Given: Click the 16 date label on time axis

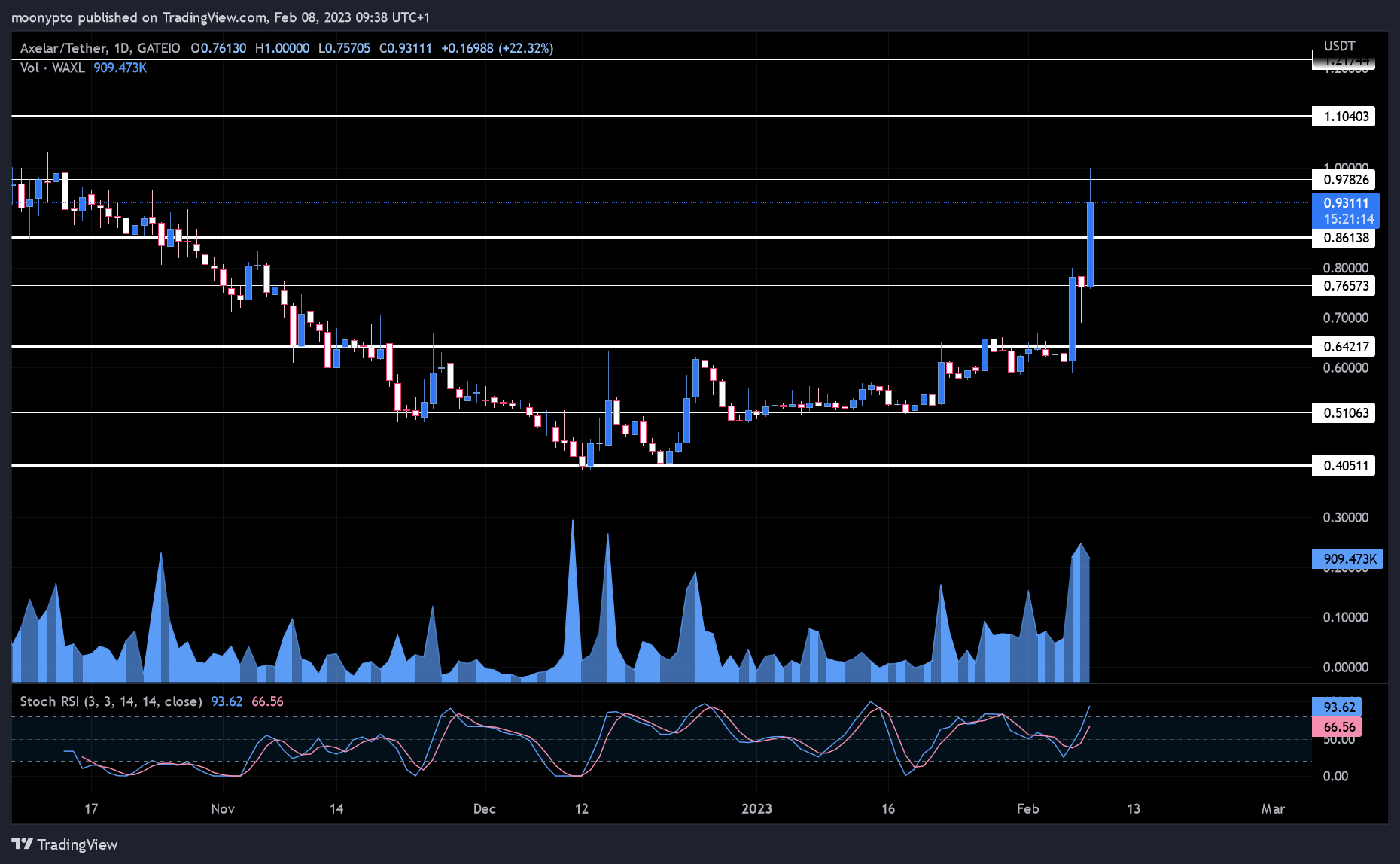Looking at the screenshot, I should tap(888, 809).
